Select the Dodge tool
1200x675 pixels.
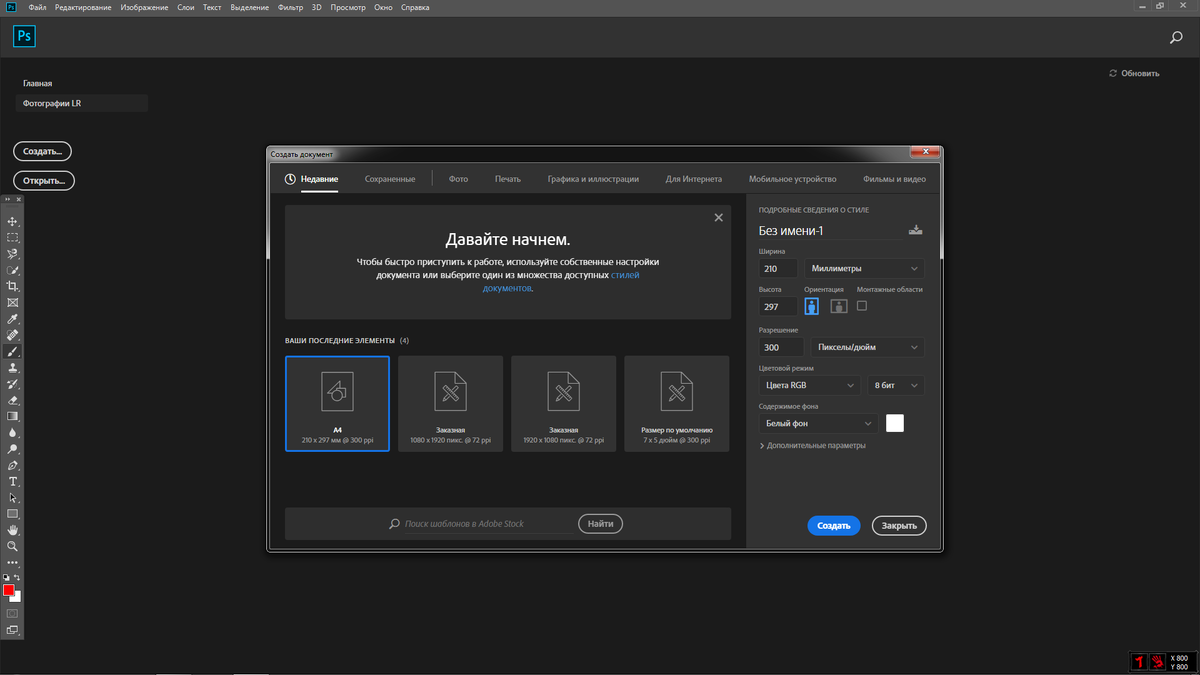click(13, 449)
